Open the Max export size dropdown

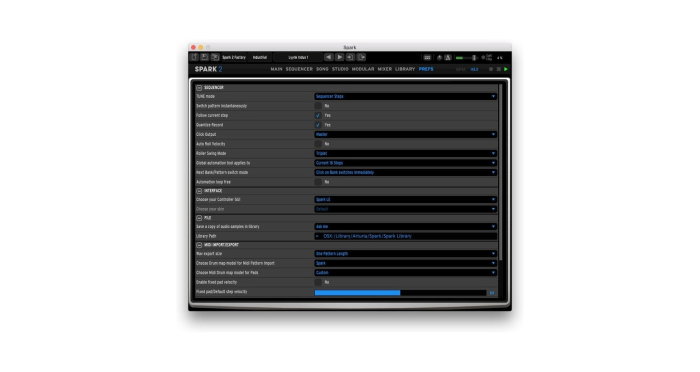coord(405,254)
